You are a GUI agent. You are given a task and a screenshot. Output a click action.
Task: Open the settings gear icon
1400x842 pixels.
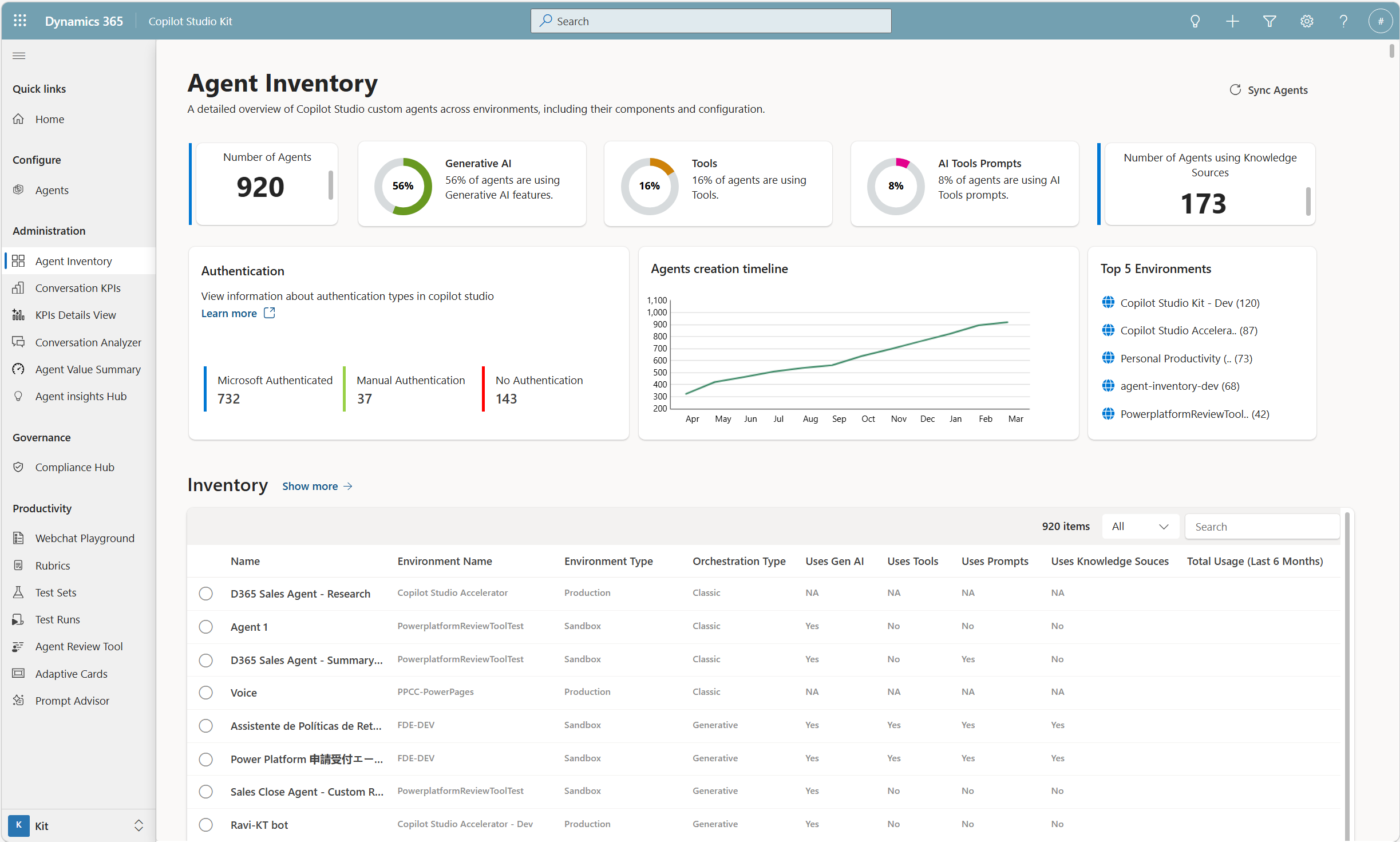point(1307,21)
